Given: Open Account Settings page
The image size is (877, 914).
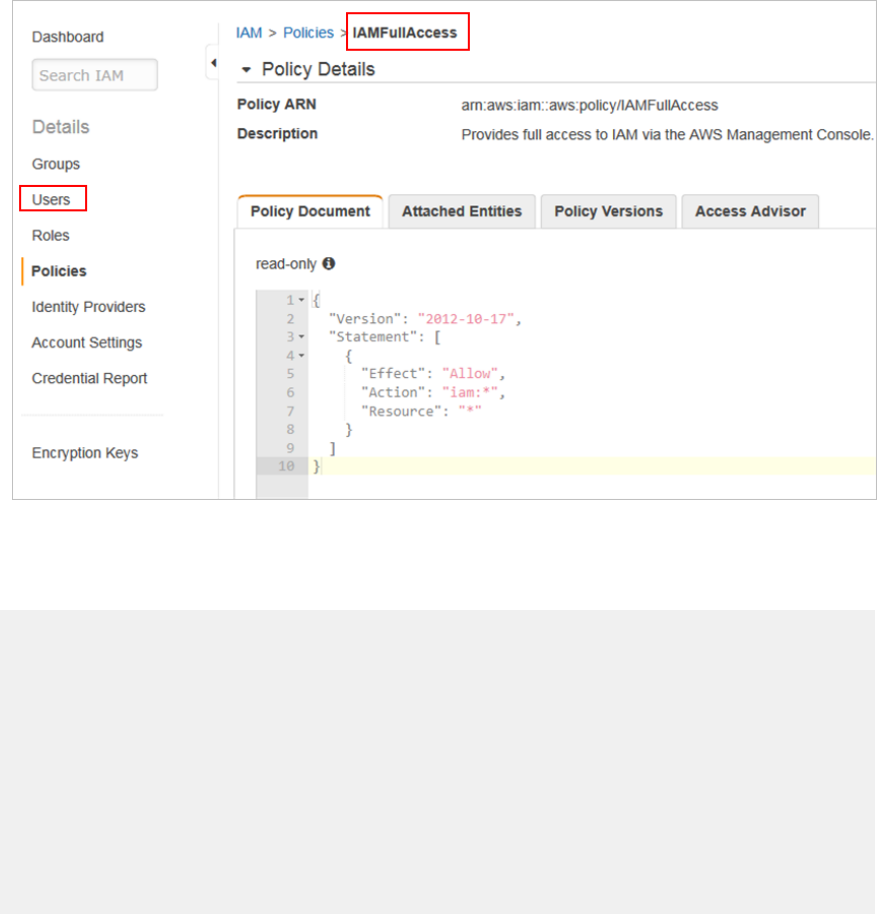Looking at the screenshot, I should click(86, 342).
